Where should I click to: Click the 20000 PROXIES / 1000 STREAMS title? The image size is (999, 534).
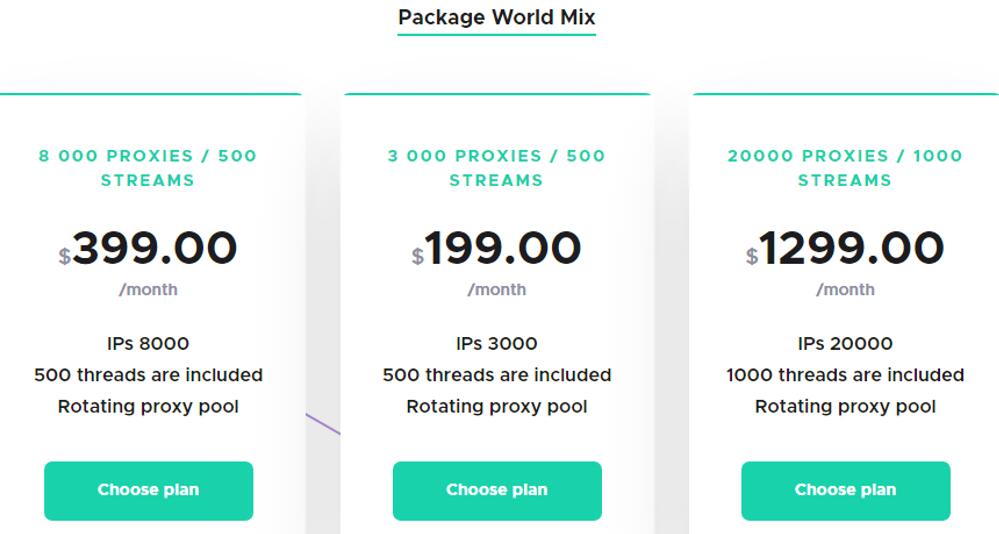pos(845,168)
